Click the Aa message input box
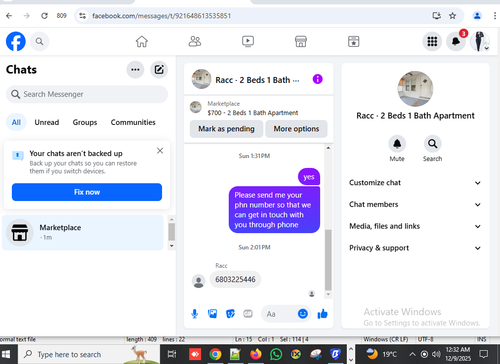This screenshot has height=364, width=500. 279,314
